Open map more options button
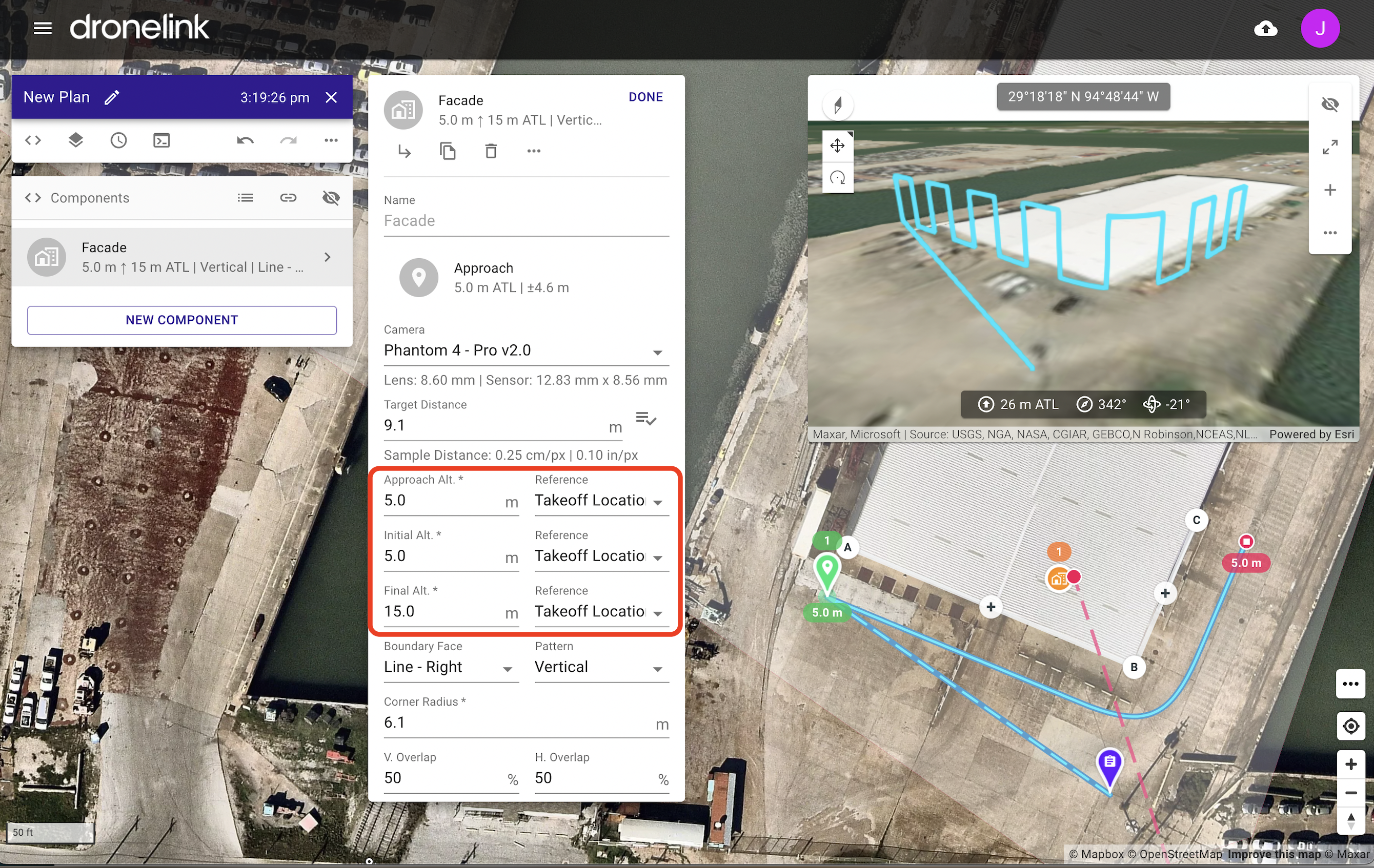Screen dimensions: 1374x868 (x=1350, y=684)
